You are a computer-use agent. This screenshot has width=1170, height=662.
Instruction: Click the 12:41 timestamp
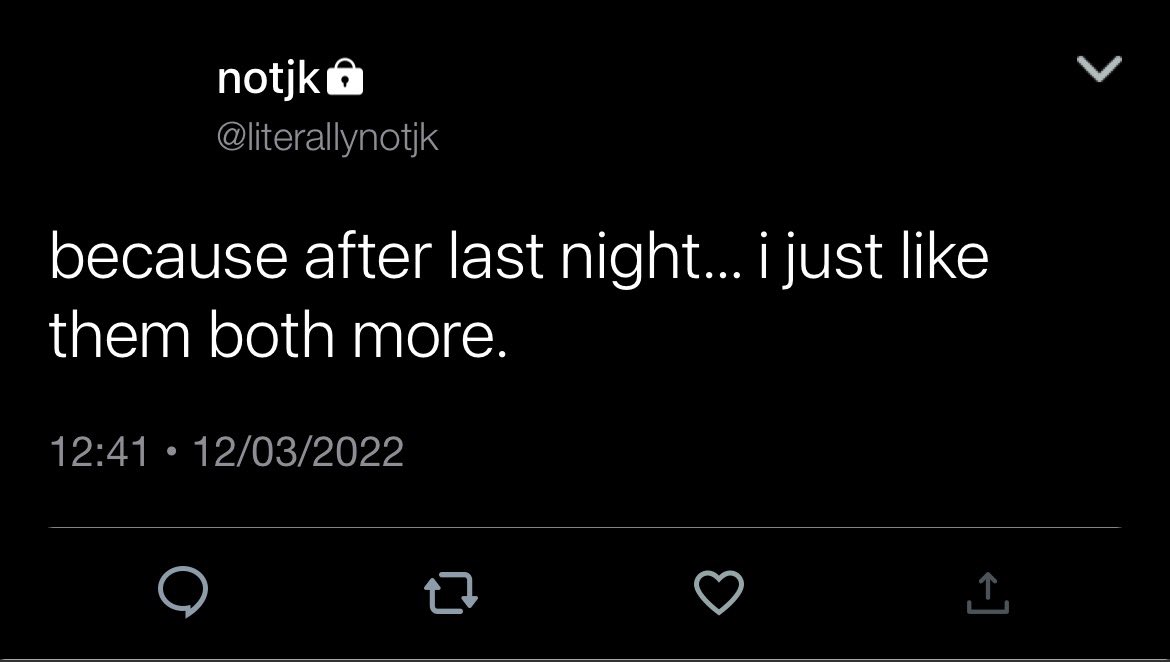99,452
